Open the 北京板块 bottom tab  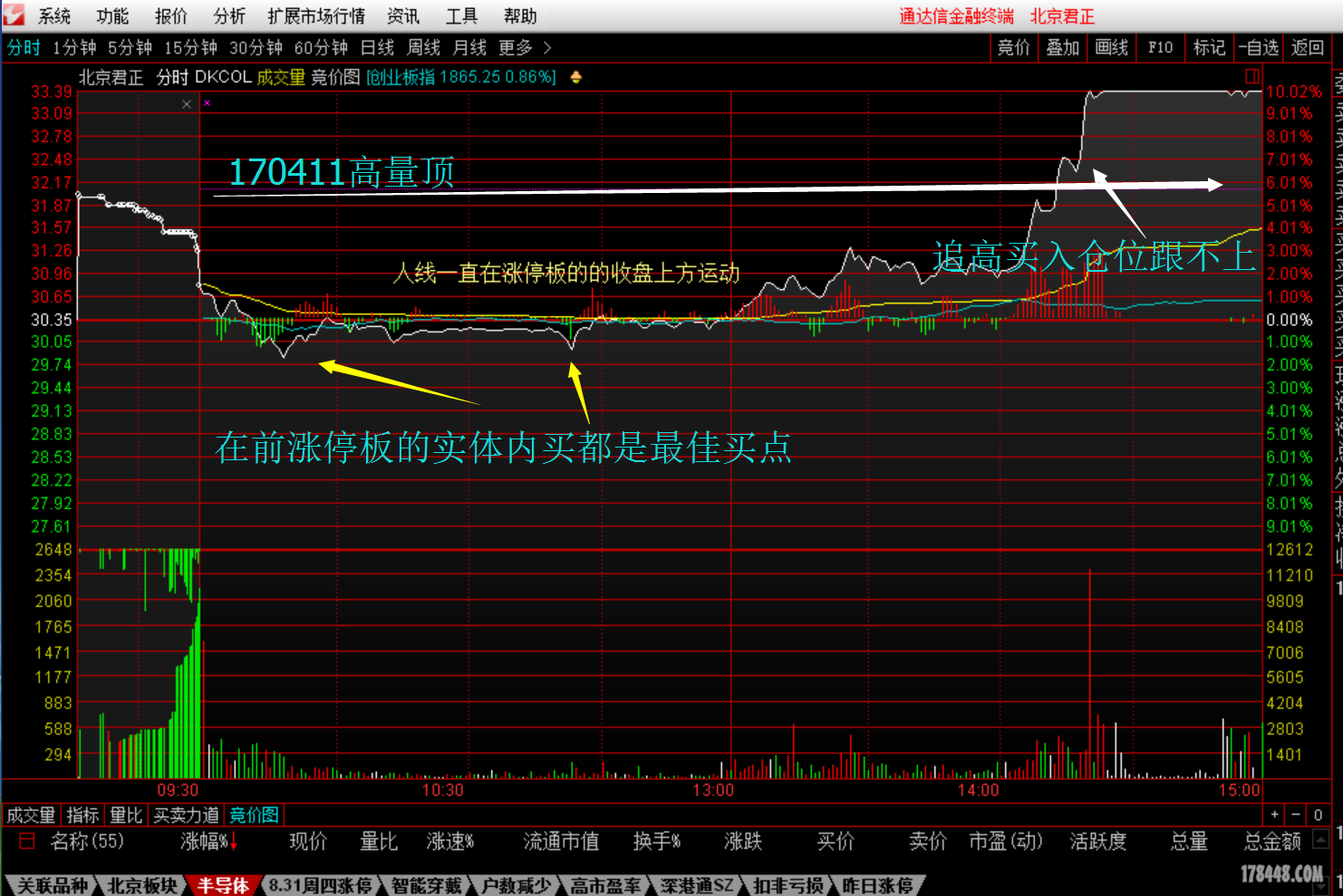click(x=142, y=885)
